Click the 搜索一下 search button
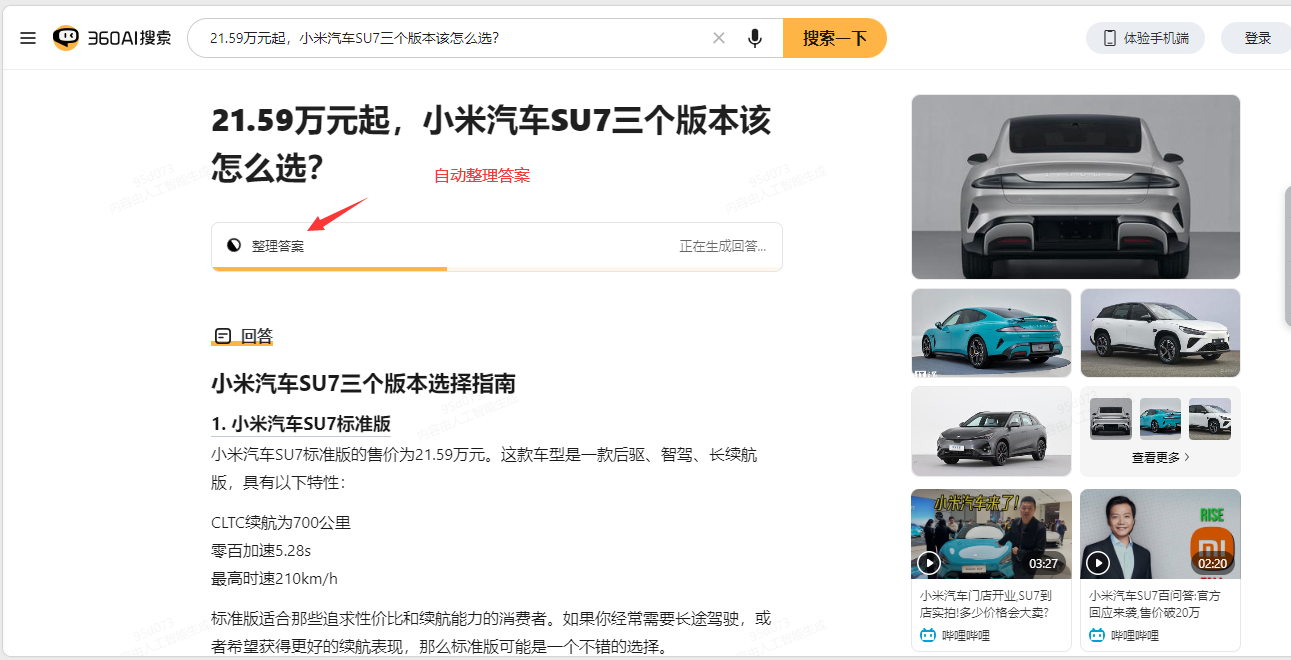1291x660 pixels. (x=834, y=38)
